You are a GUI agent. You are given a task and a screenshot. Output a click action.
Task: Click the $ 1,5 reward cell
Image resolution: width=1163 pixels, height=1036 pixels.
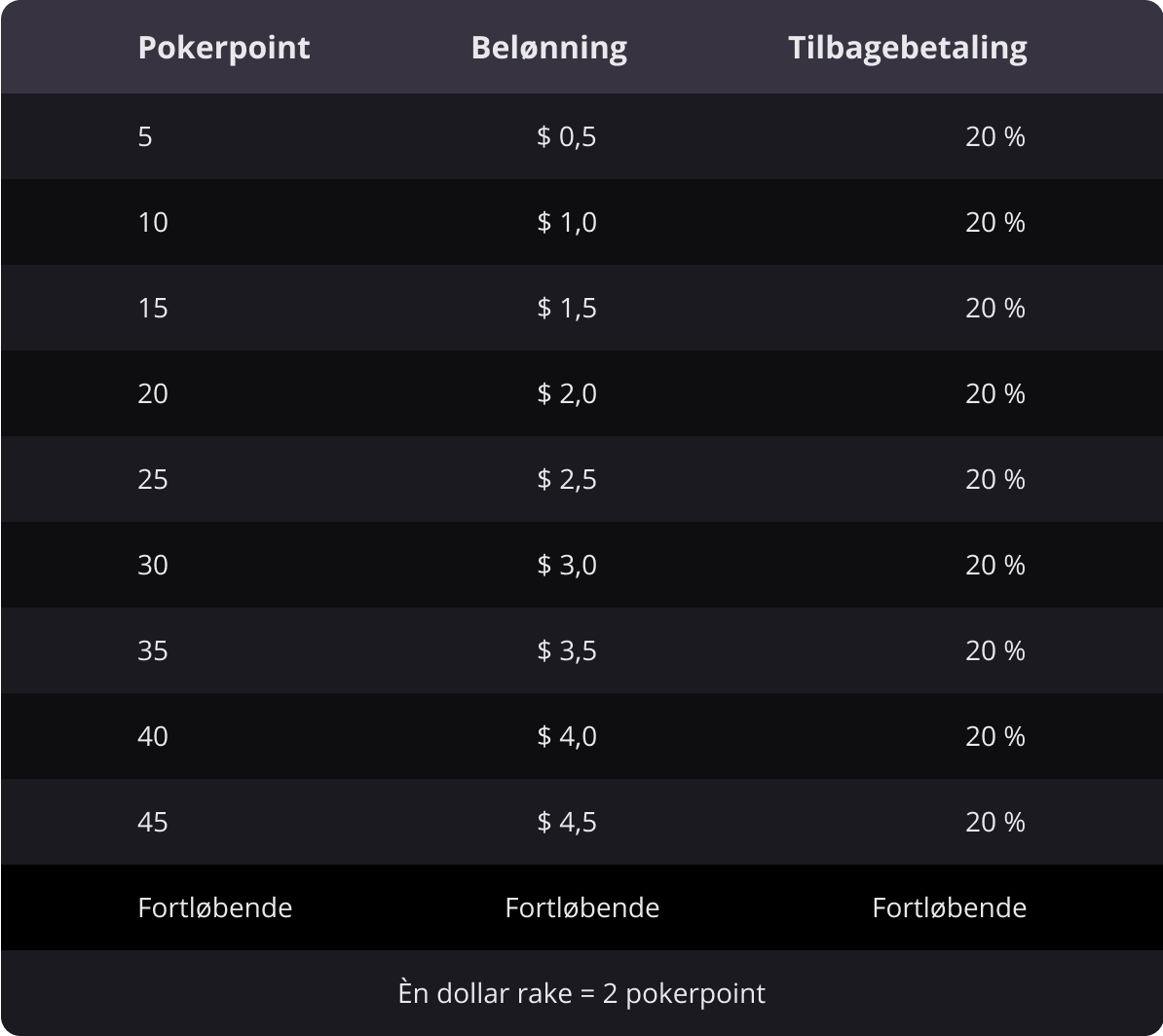566,309
